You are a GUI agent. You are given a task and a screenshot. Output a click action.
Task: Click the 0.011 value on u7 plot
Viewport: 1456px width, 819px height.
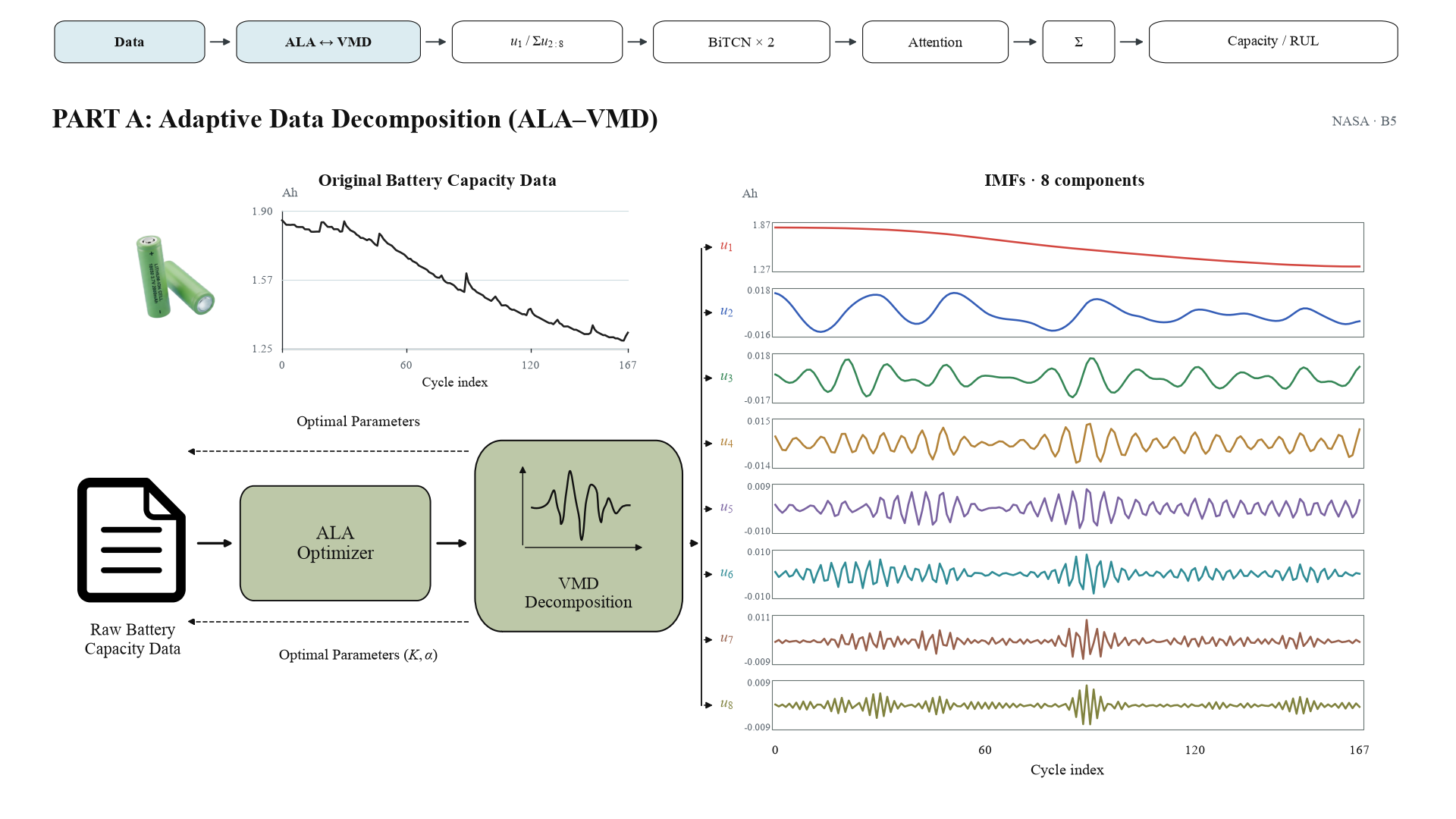[758, 617]
